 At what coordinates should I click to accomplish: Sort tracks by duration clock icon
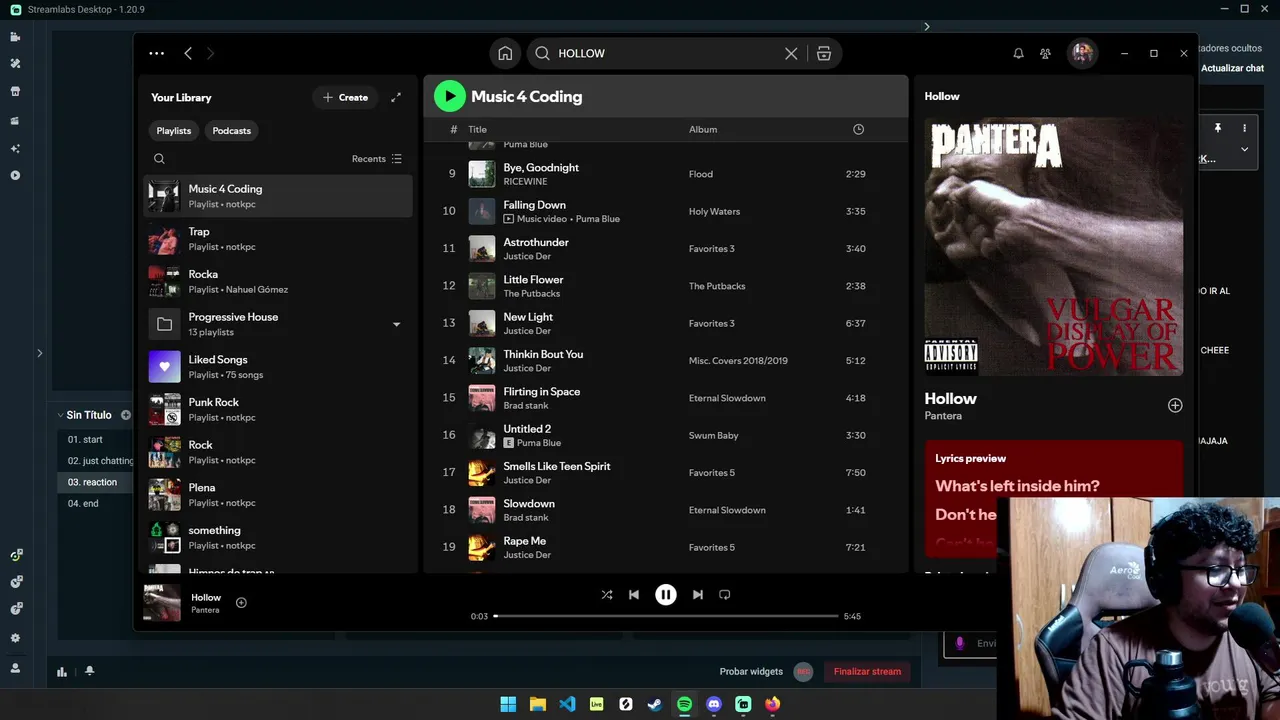pos(858,129)
